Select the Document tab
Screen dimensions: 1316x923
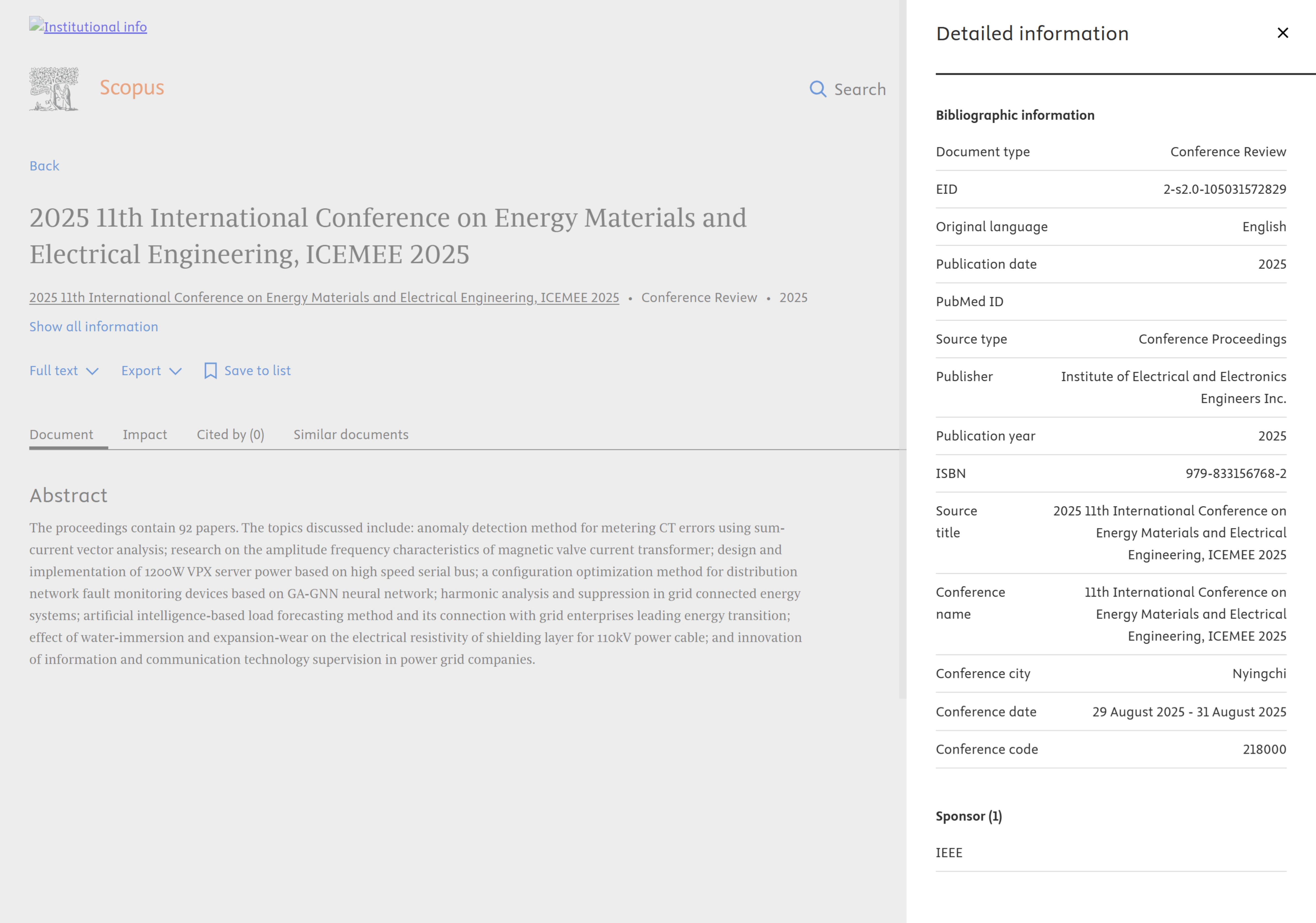[61, 435]
